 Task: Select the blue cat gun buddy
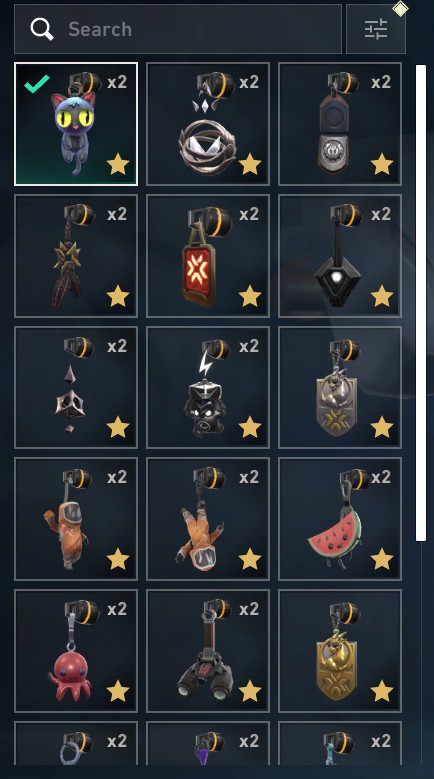point(76,124)
